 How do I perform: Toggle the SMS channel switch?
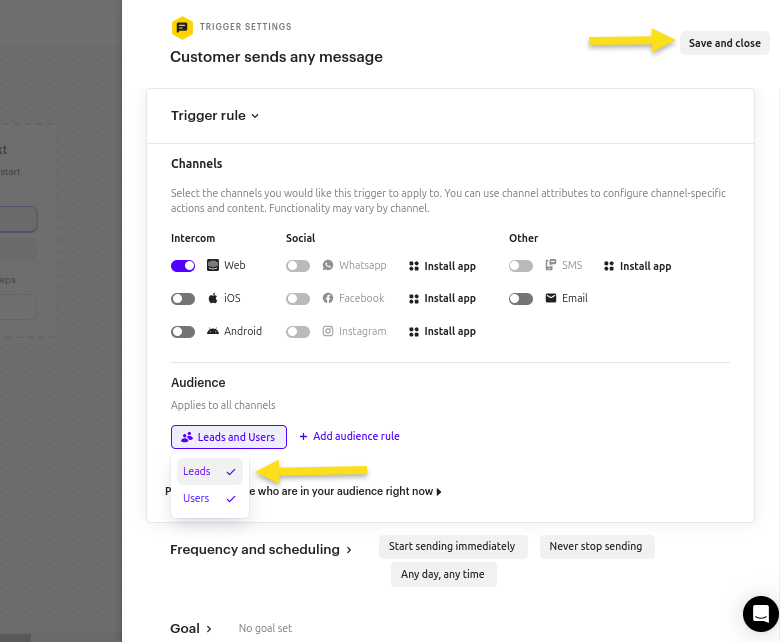pyautogui.click(x=521, y=266)
